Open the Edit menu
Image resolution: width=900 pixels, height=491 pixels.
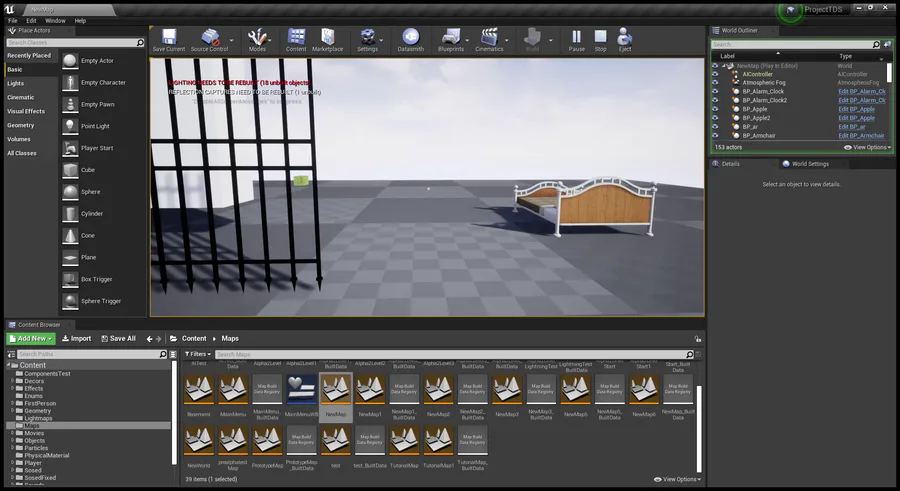tap(31, 21)
